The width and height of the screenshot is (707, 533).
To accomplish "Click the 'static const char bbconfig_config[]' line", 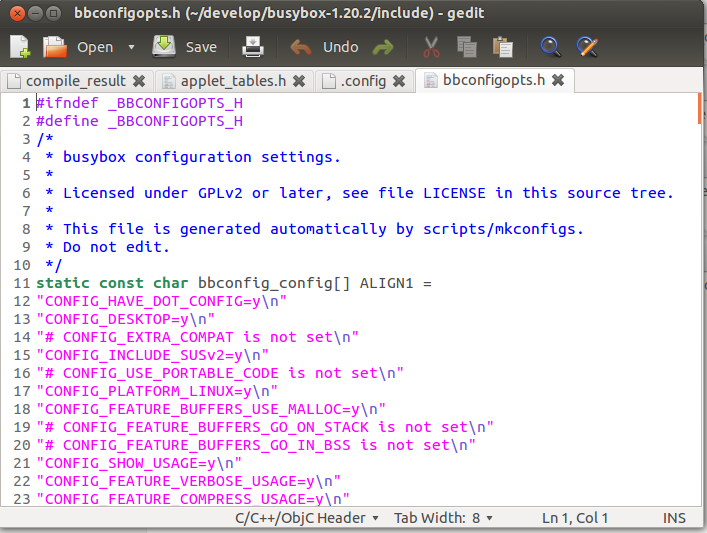I will point(234,283).
